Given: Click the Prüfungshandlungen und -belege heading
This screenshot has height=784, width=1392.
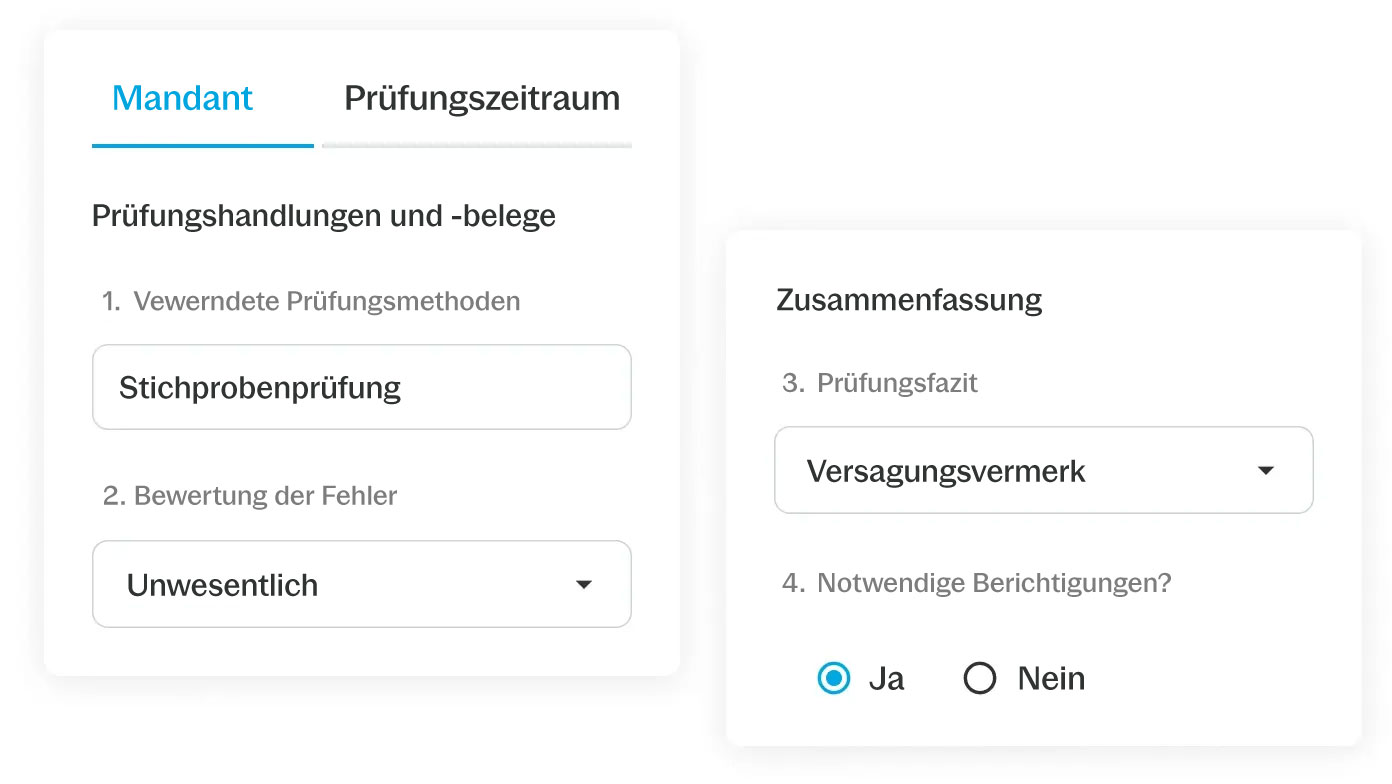Looking at the screenshot, I should tap(324, 216).
